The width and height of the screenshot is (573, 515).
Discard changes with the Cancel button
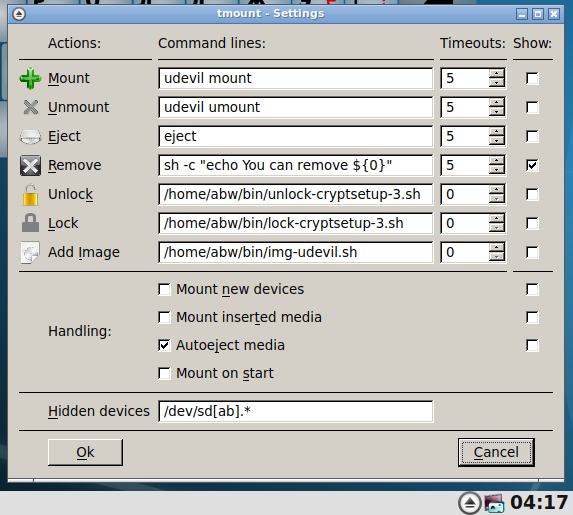pos(496,452)
